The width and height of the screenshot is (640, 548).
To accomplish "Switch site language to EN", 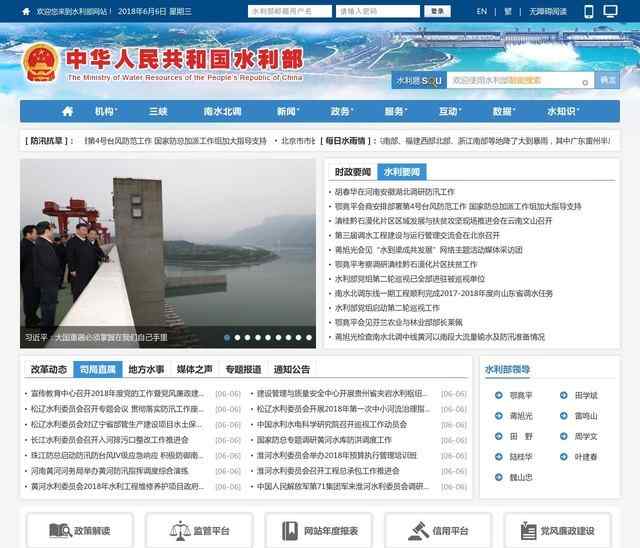I will pos(482,12).
